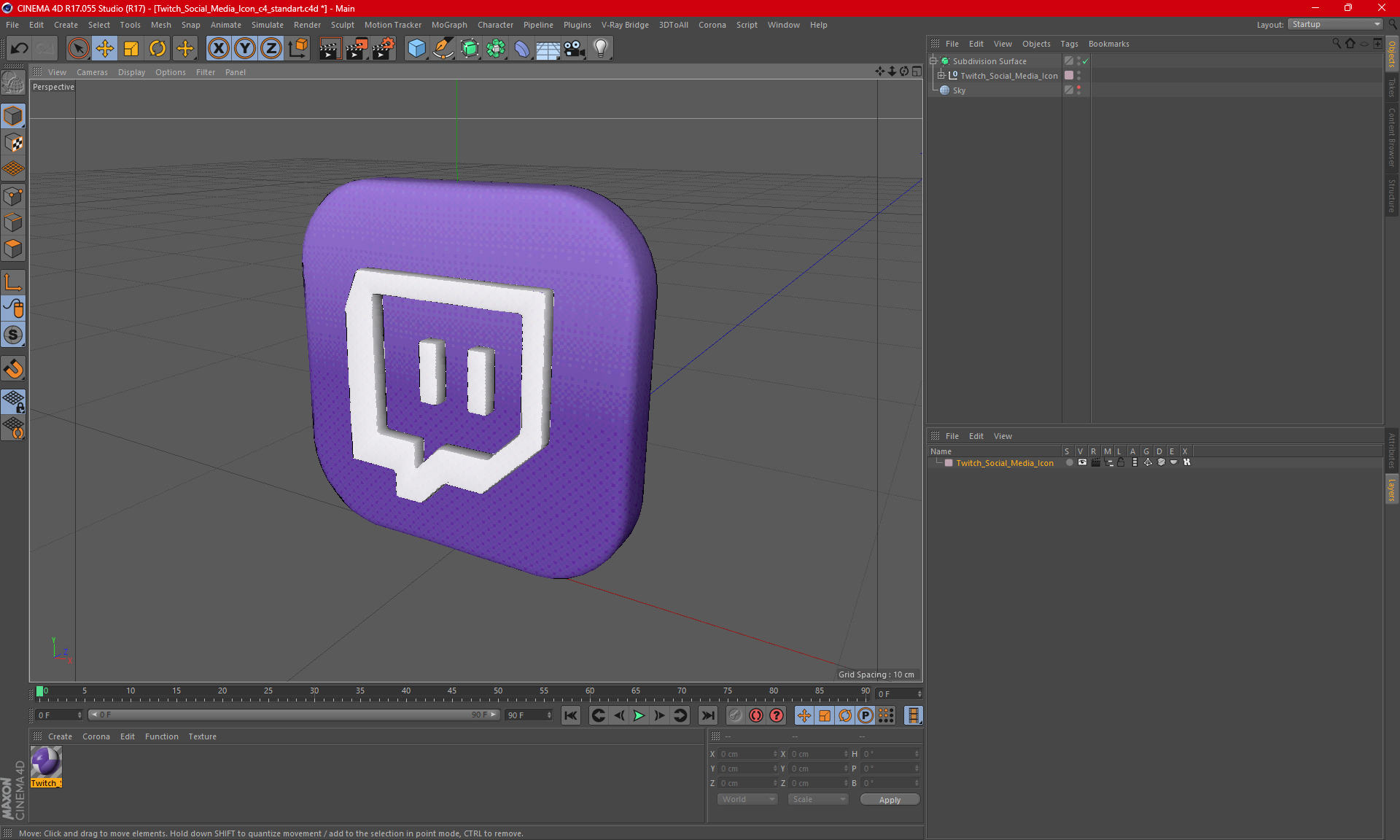Open viewport Display menu
Image resolution: width=1400 pixels, height=840 pixels.
pos(131,72)
